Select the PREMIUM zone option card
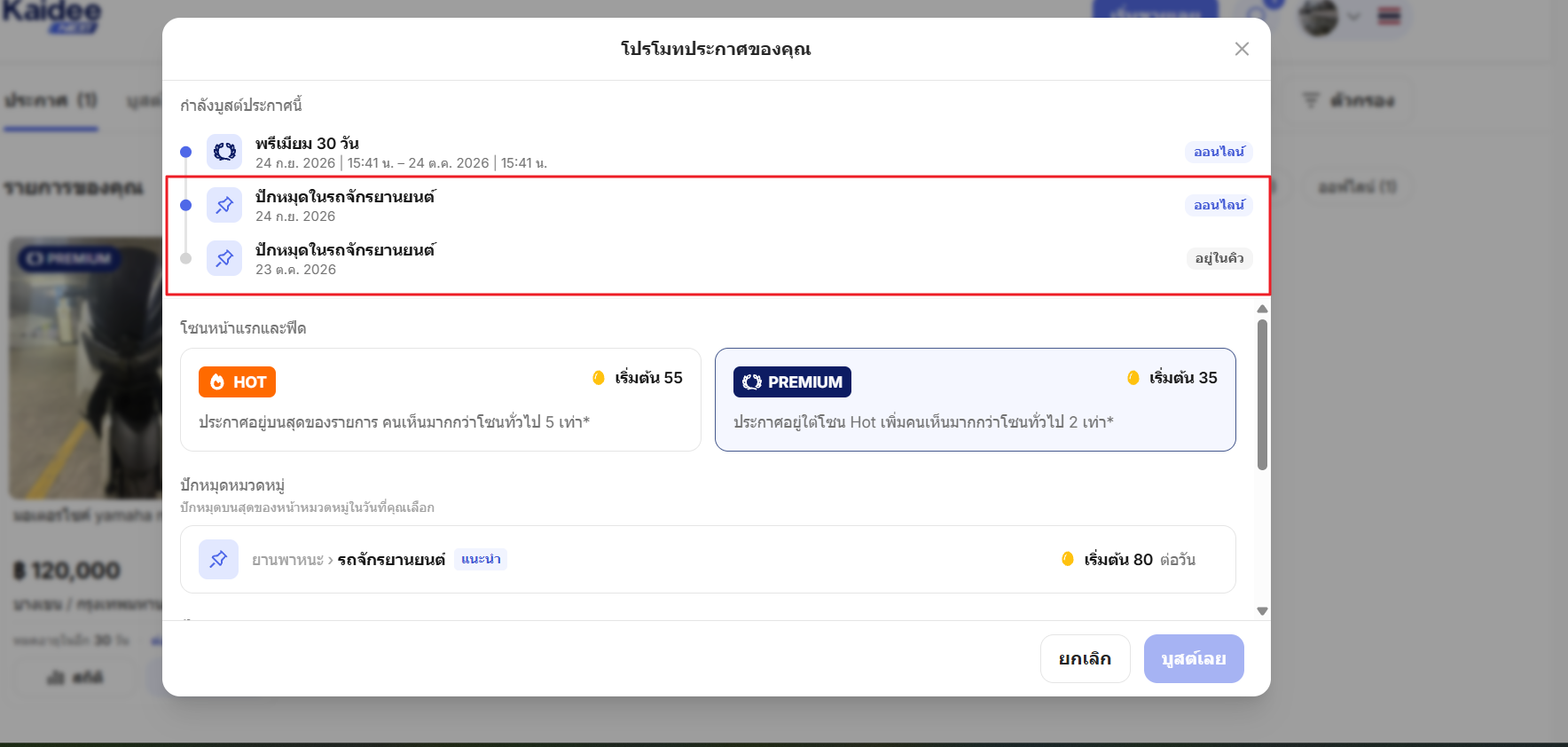The image size is (1568, 747). pos(976,399)
